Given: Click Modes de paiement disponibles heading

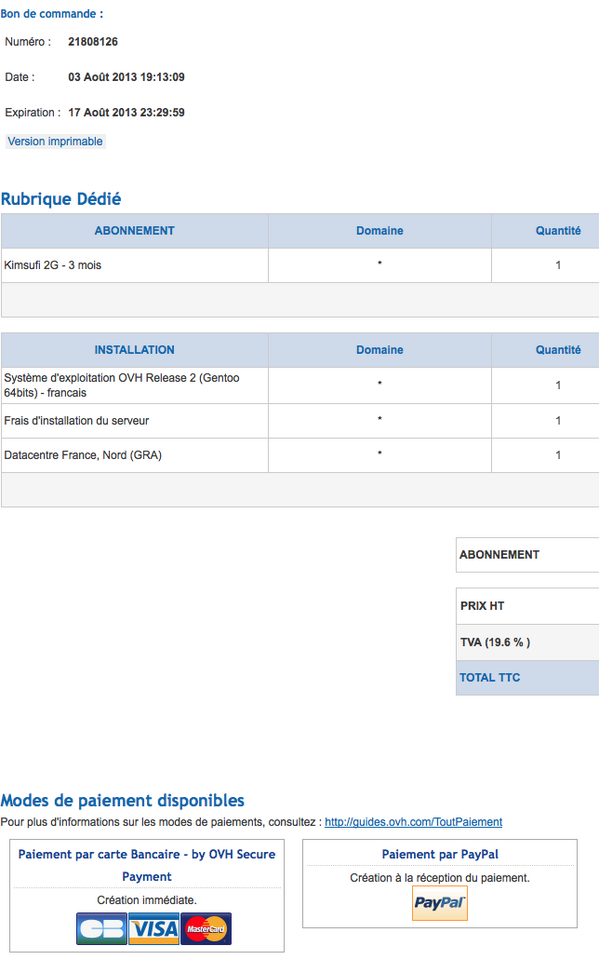Looking at the screenshot, I should [x=122, y=800].
